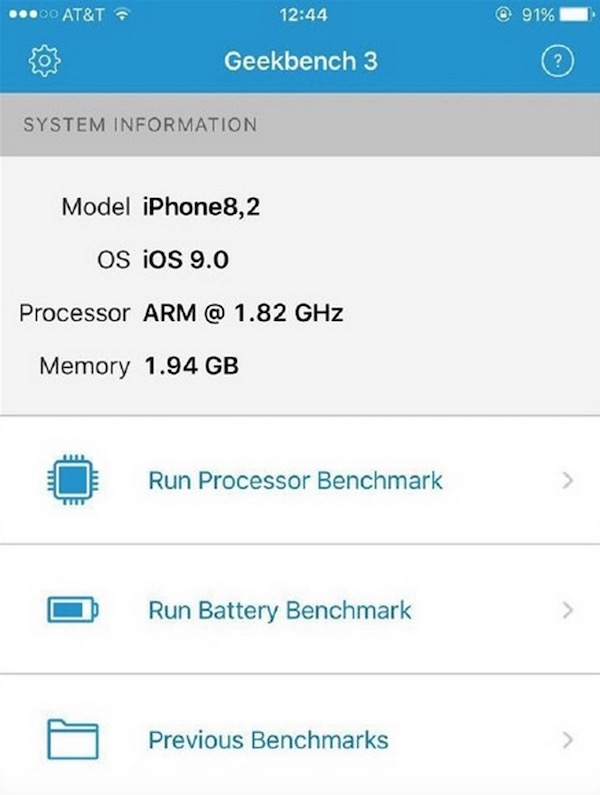
Task: Tap the processor chip icon
Action: (73, 480)
